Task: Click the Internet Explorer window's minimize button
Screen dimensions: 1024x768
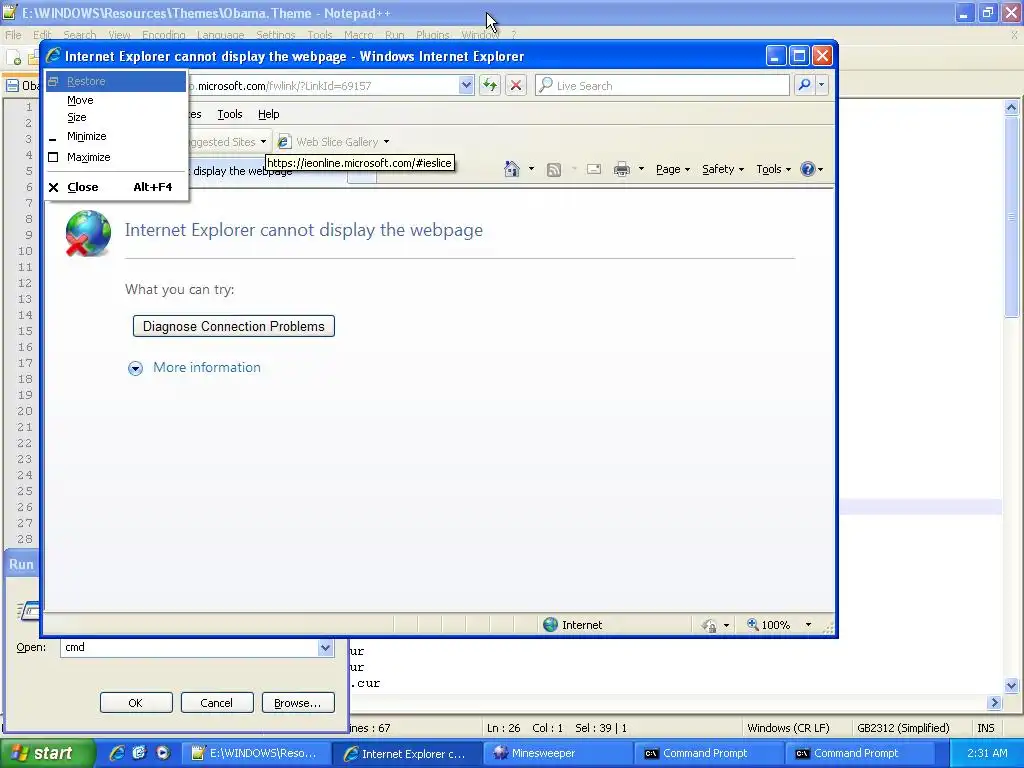Action: click(x=775, y=56)
